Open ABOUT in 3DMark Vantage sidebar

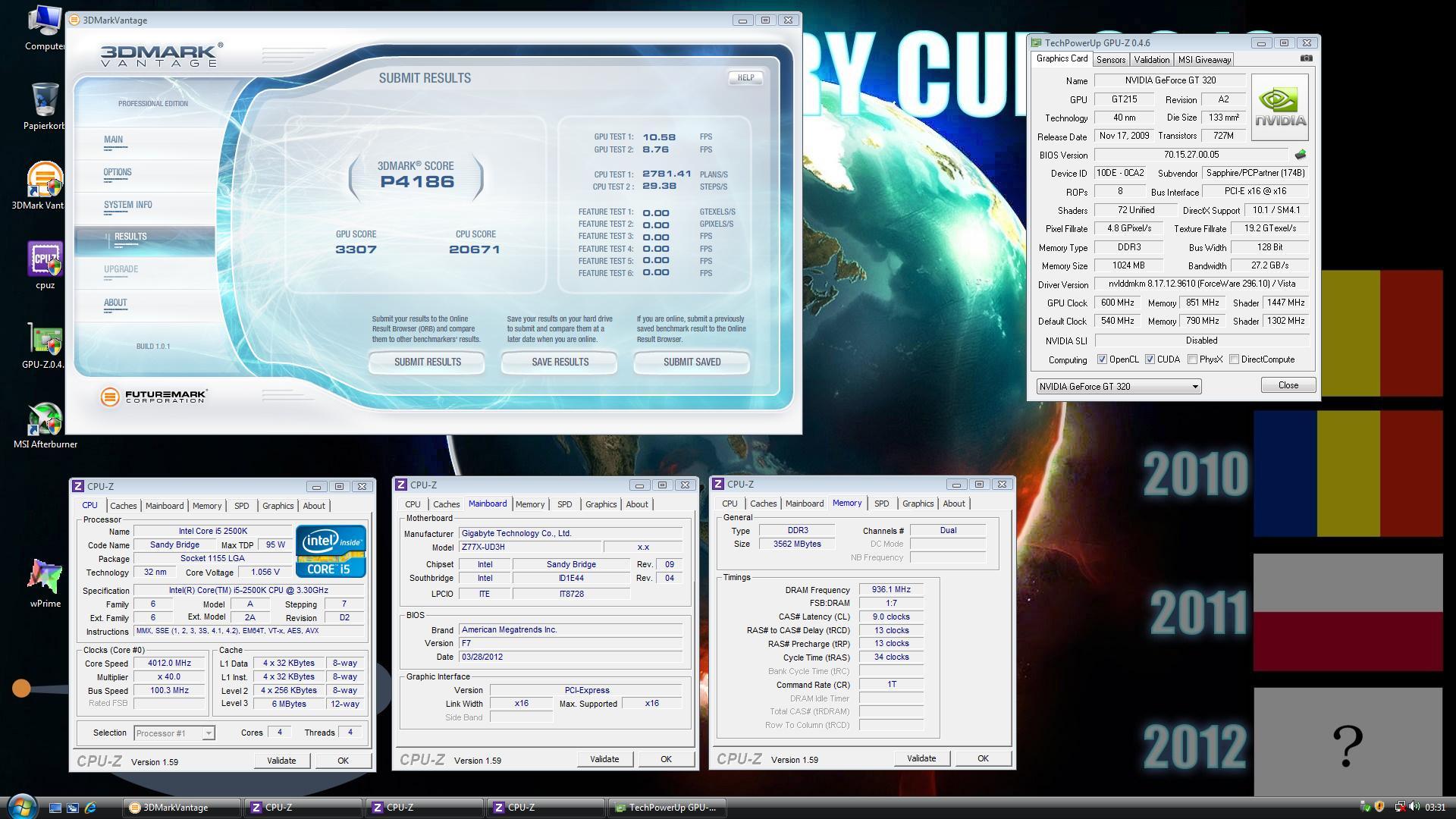coord(115,303)
